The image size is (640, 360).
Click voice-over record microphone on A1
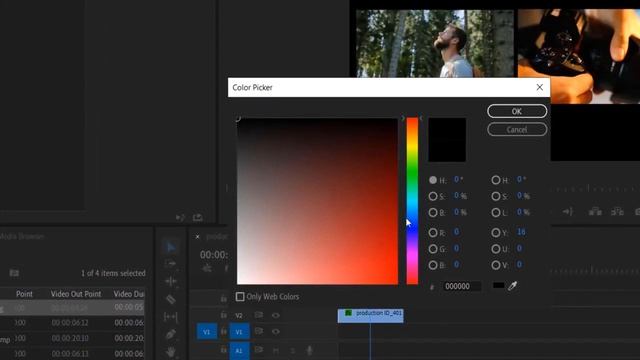click(309, 350)
